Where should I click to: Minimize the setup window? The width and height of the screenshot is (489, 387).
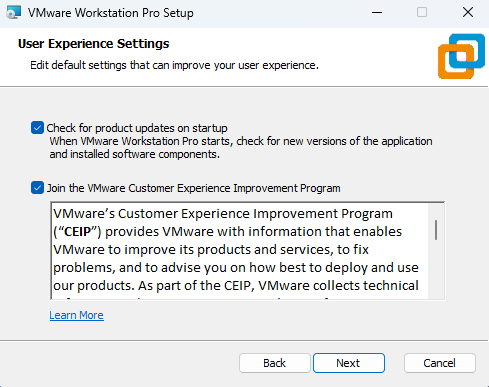coord(377,12)
